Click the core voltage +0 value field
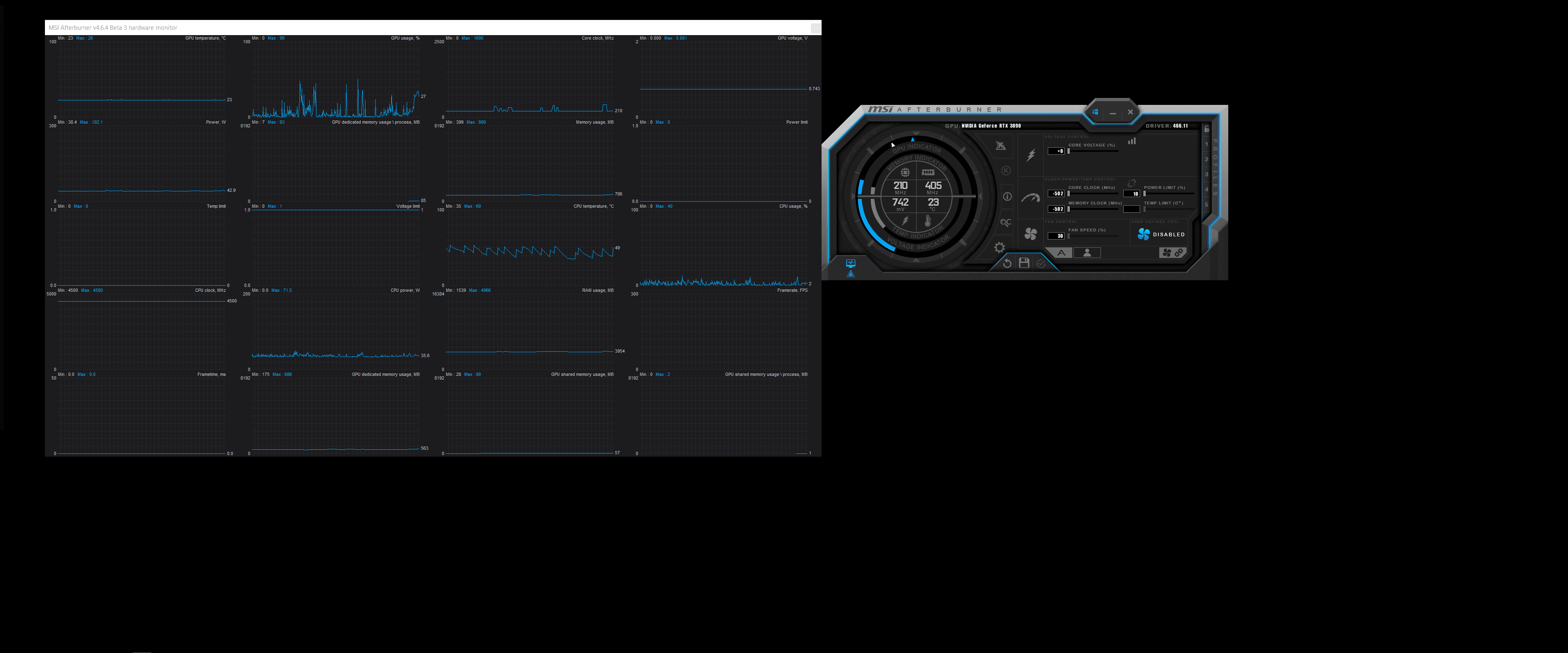 tap(1056, 151)
